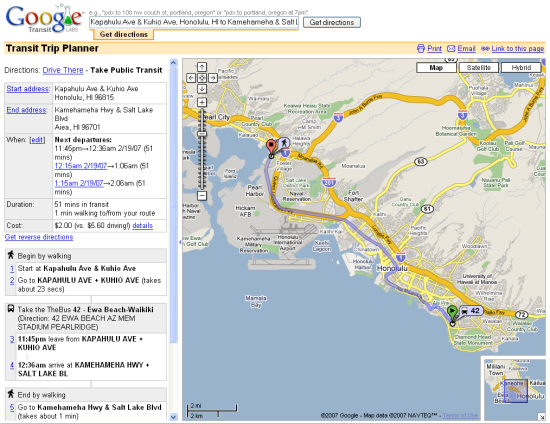Click the bus 42 label bubble on map

click(471, 311)
